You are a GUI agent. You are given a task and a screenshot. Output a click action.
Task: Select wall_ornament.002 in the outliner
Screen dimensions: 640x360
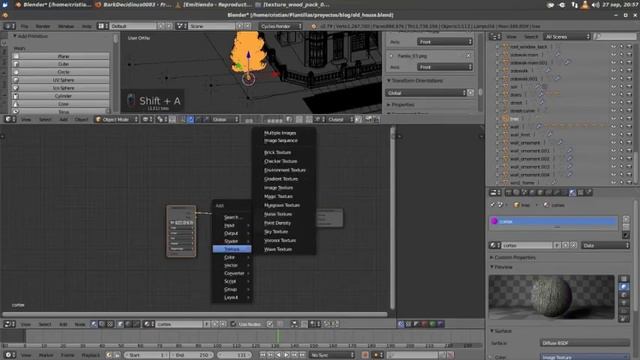click(x=530, y=159)
